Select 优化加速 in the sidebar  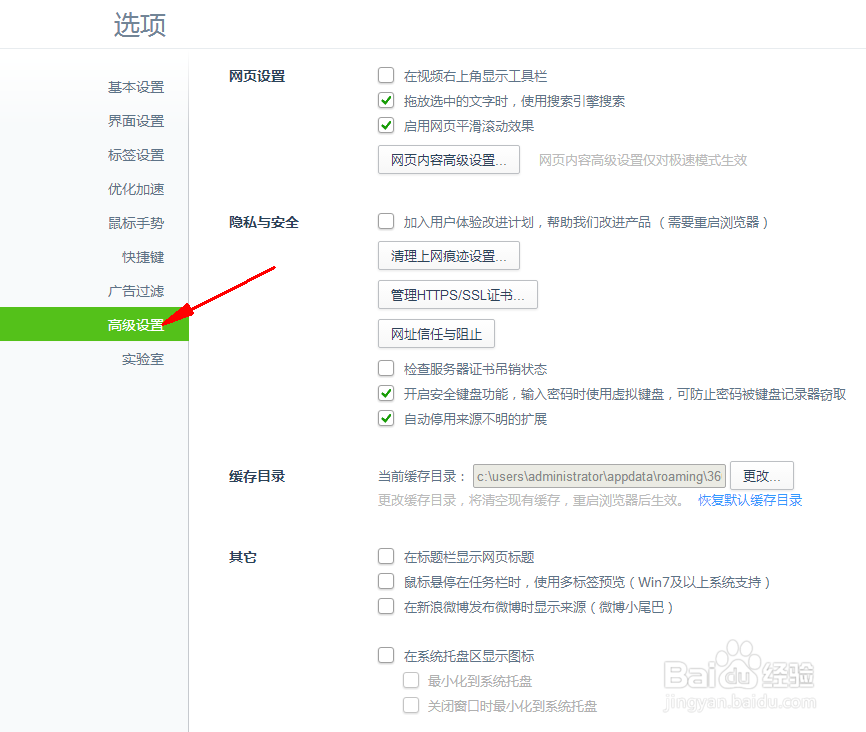[136, 189]
